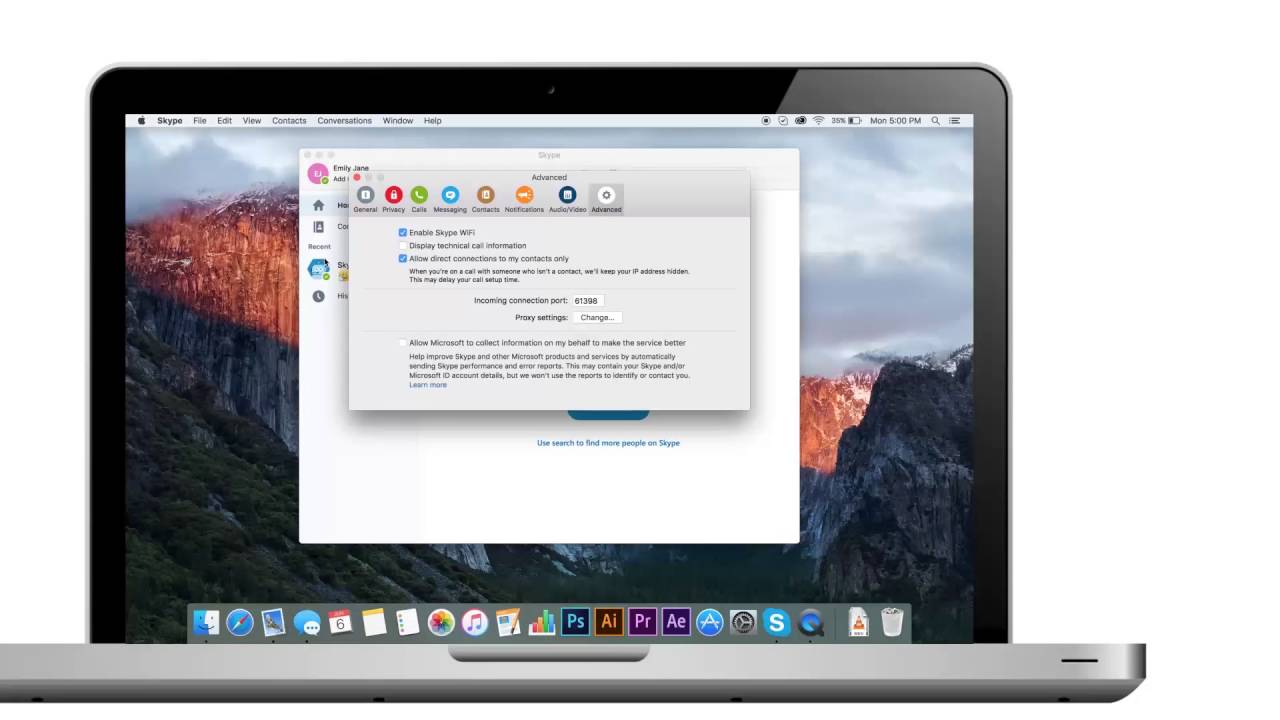
Task: Open Notification Center from the menu bar
Action: pyautogui.click(x=956, y=120)
